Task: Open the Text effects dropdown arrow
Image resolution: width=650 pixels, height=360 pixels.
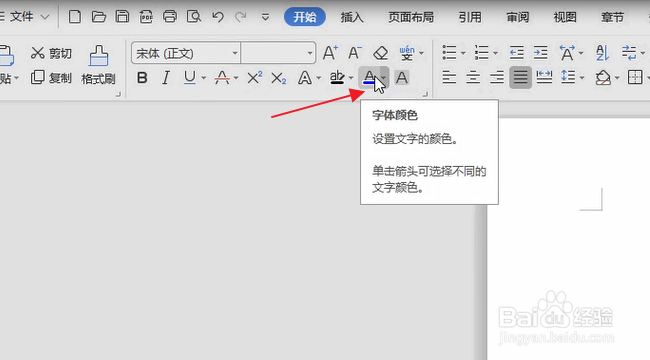Action: 318,78
